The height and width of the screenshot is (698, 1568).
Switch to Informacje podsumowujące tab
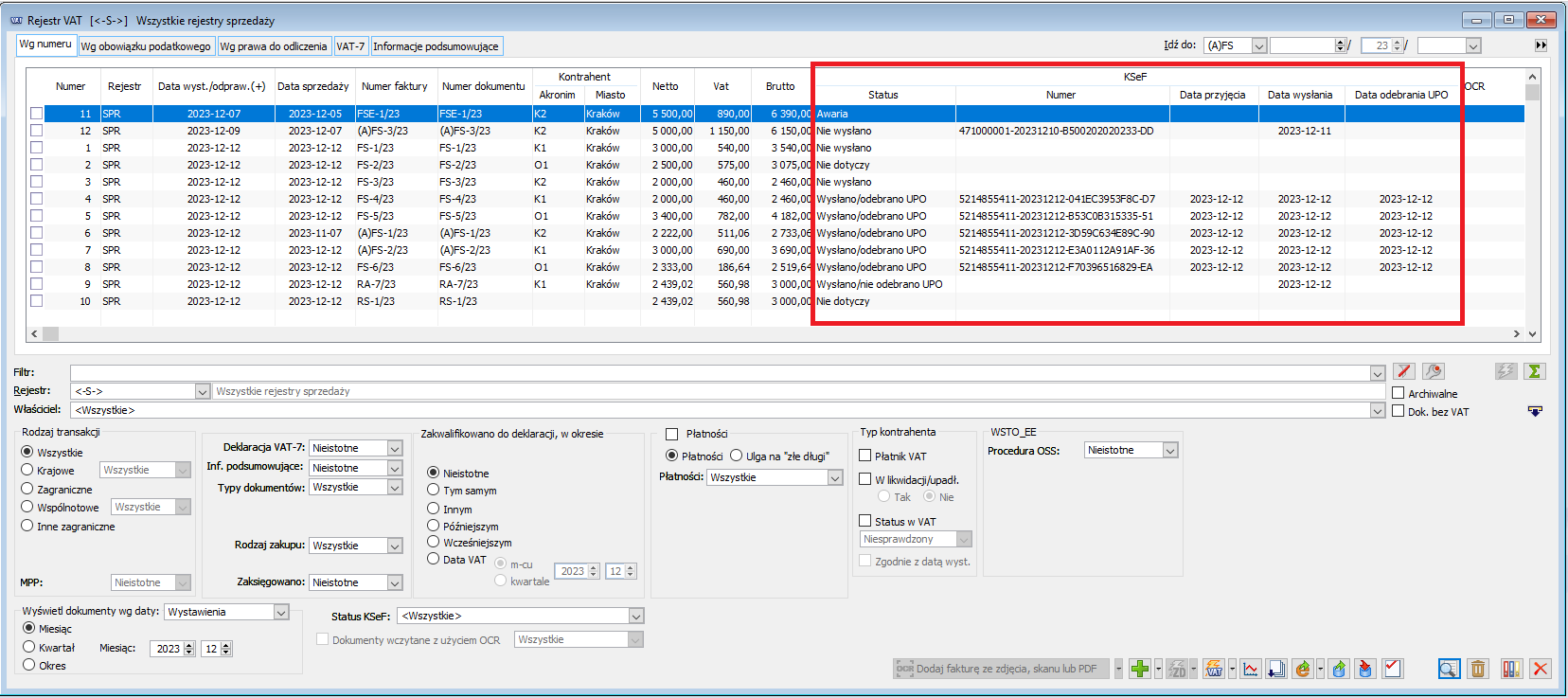point(436,46)
